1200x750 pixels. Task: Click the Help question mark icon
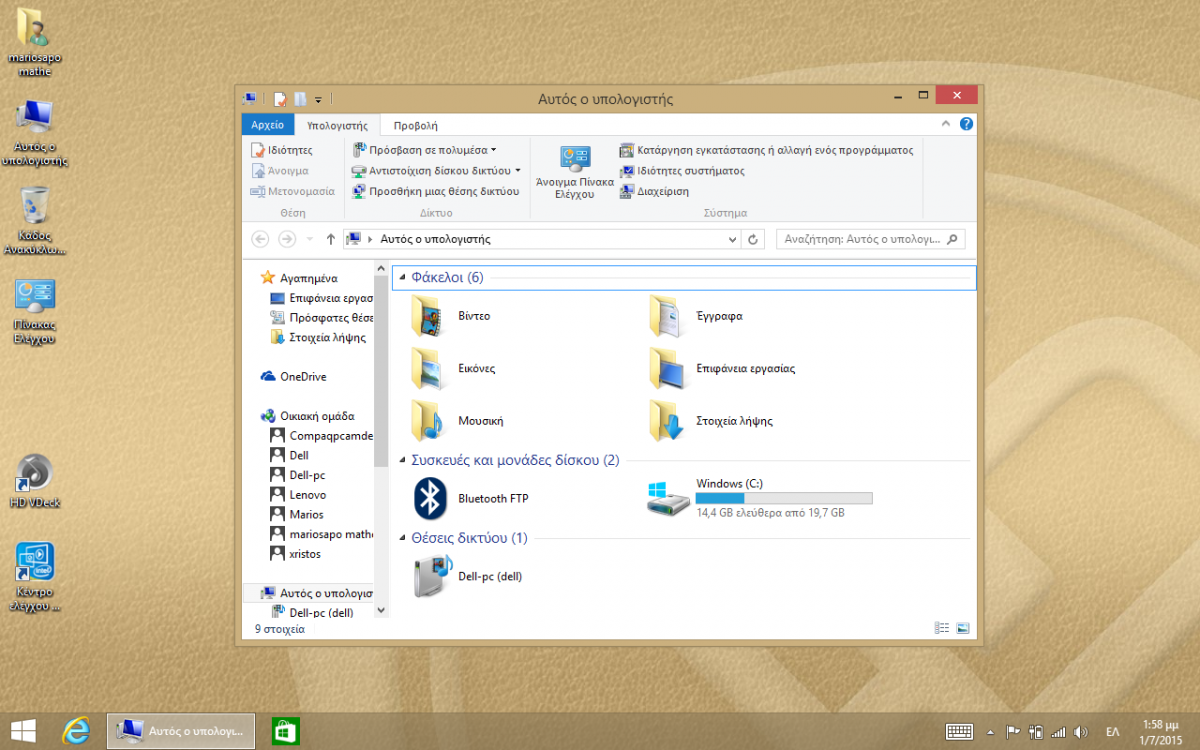(966, 125)
